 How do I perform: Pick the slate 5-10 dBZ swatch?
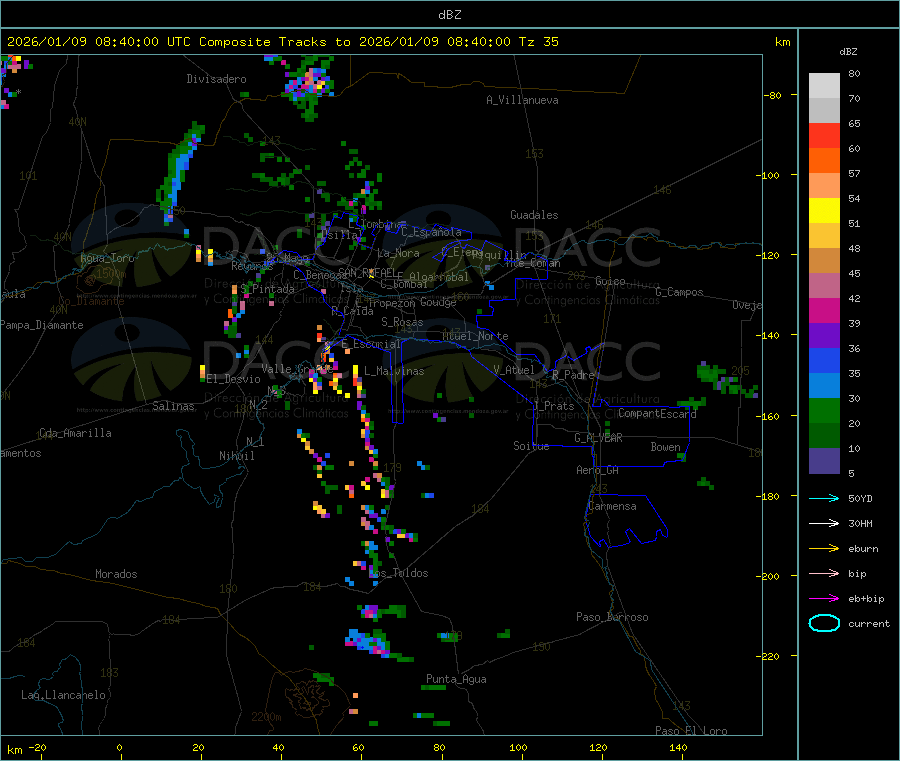(824, 461)
